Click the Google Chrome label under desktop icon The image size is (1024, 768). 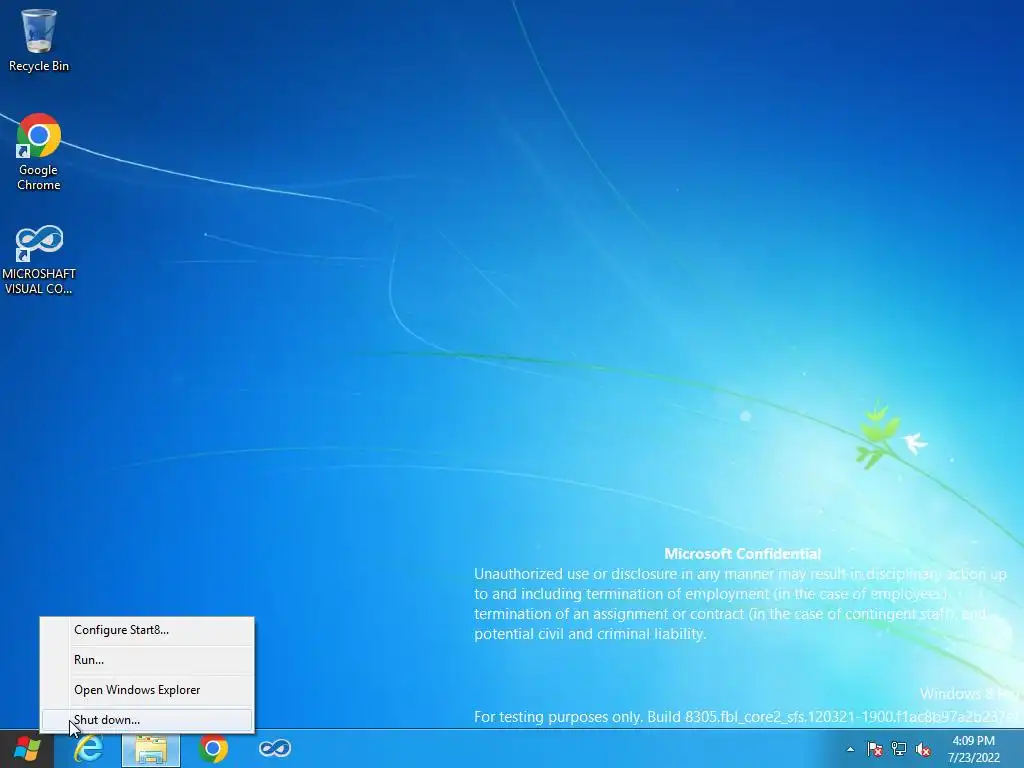pos(39,178)
